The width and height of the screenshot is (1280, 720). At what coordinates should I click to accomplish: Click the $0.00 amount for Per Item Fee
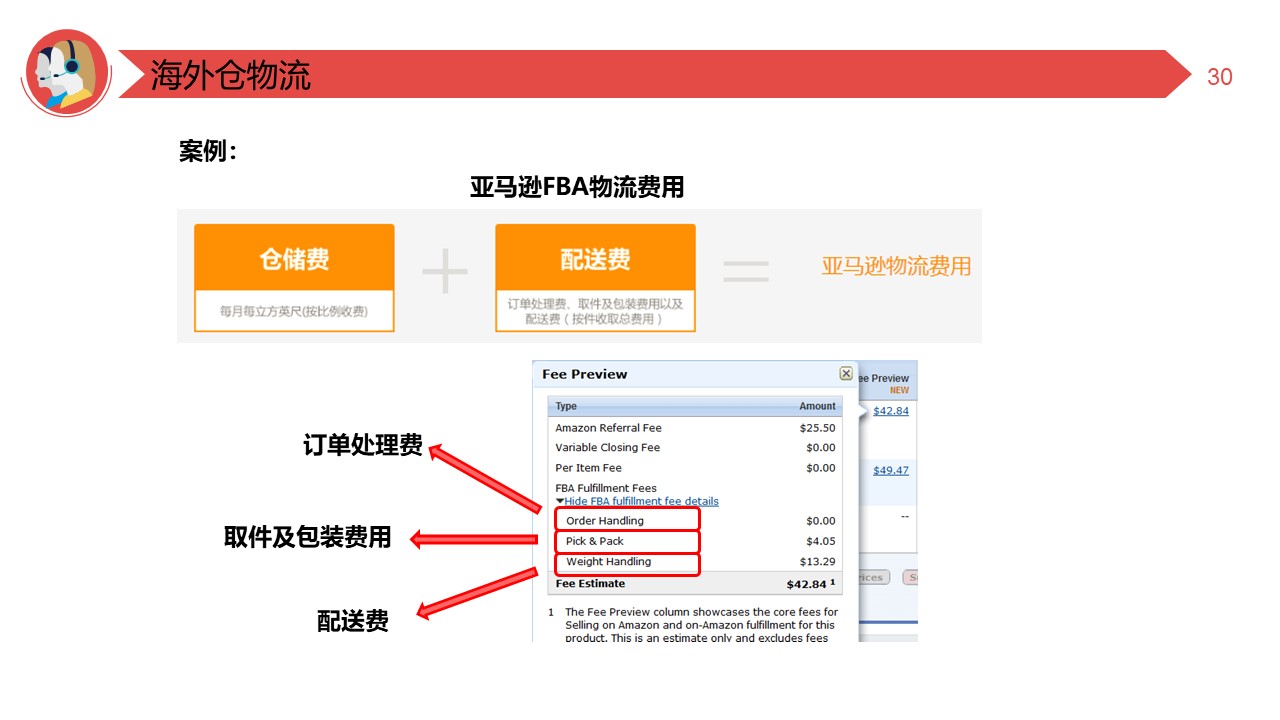click(821, 468)
